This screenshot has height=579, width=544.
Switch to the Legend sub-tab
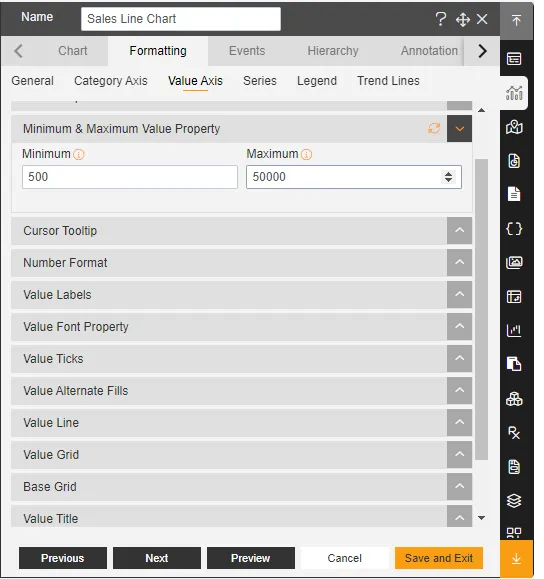317,81
